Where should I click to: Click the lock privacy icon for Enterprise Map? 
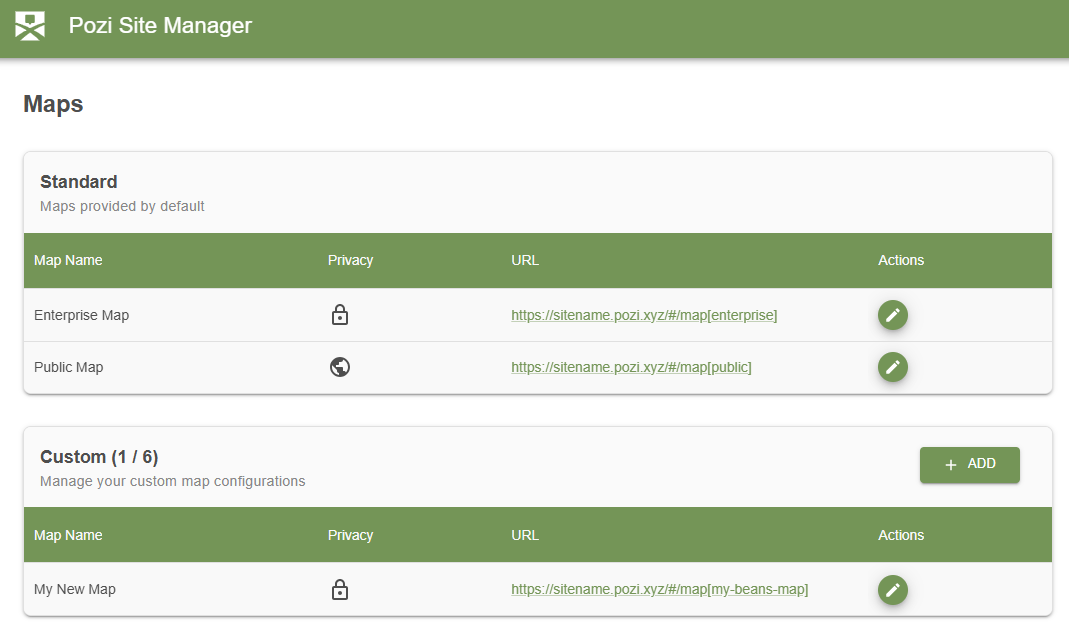[340, 314]
